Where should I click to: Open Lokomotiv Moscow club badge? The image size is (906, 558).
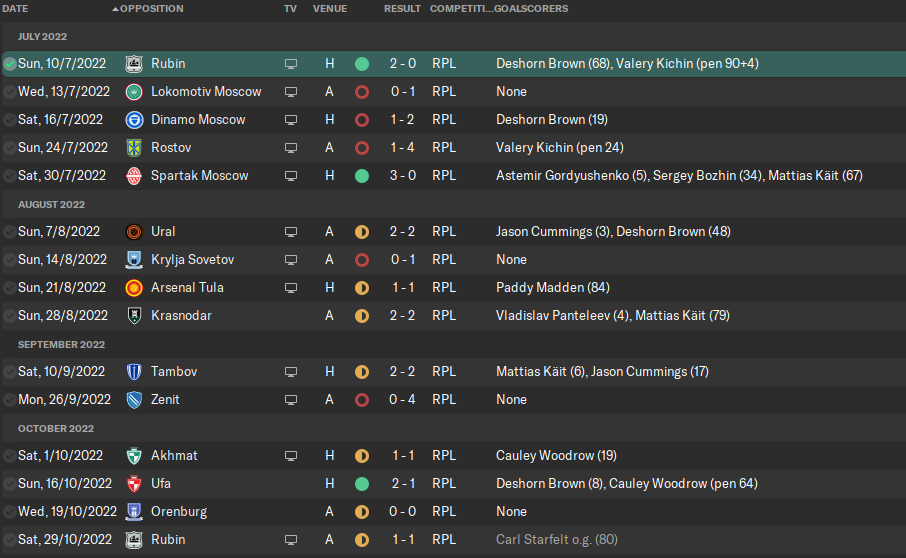(134, 92)
